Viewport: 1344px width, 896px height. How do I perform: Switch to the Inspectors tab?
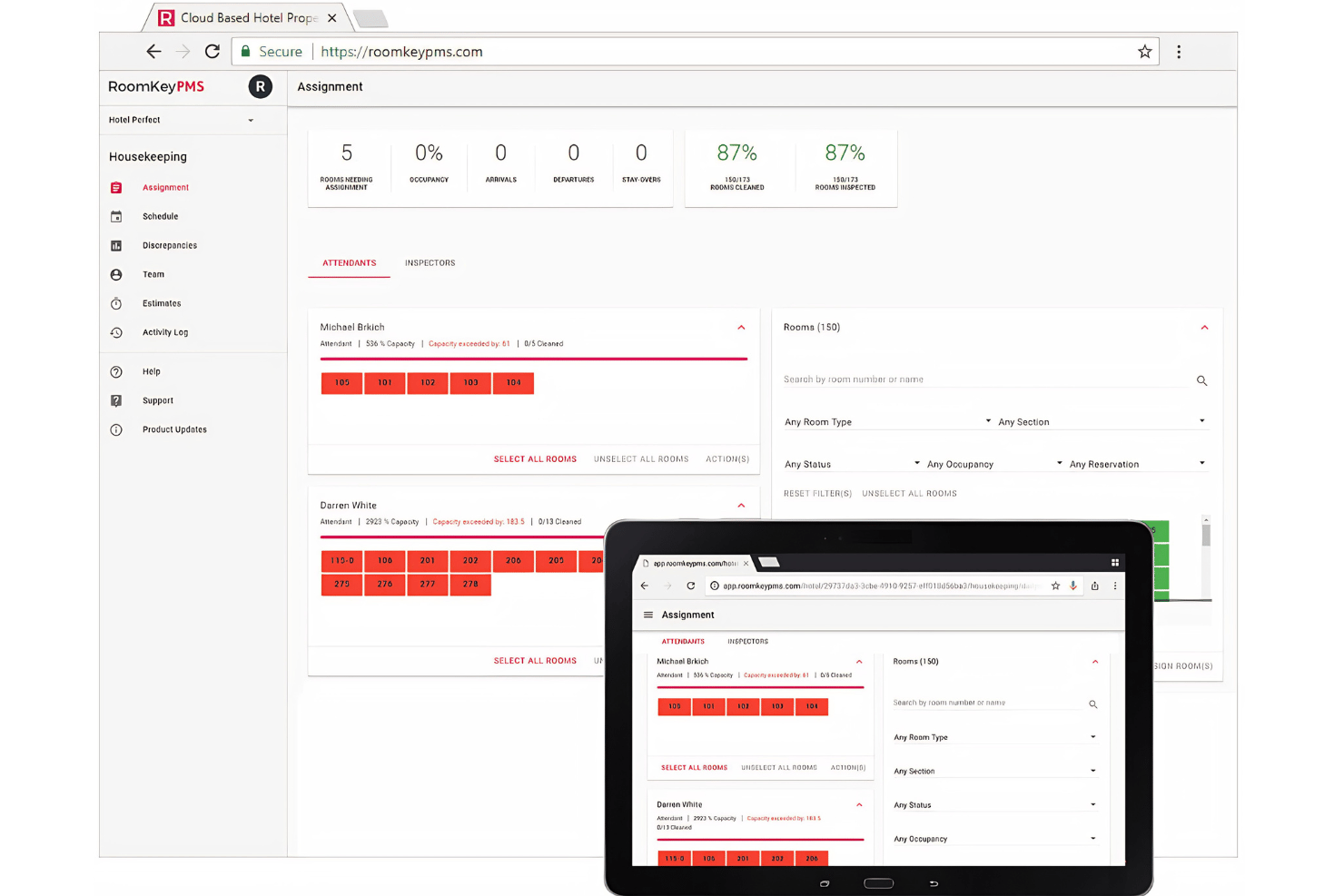click(x=430, y=263)
